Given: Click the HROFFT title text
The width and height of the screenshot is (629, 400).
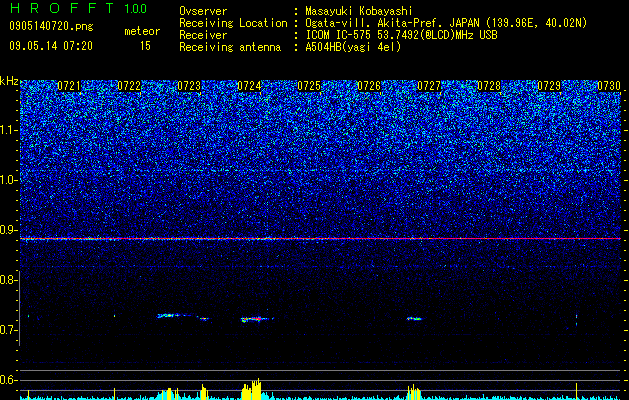Looking at the screenshot, I should click(63, 8).
